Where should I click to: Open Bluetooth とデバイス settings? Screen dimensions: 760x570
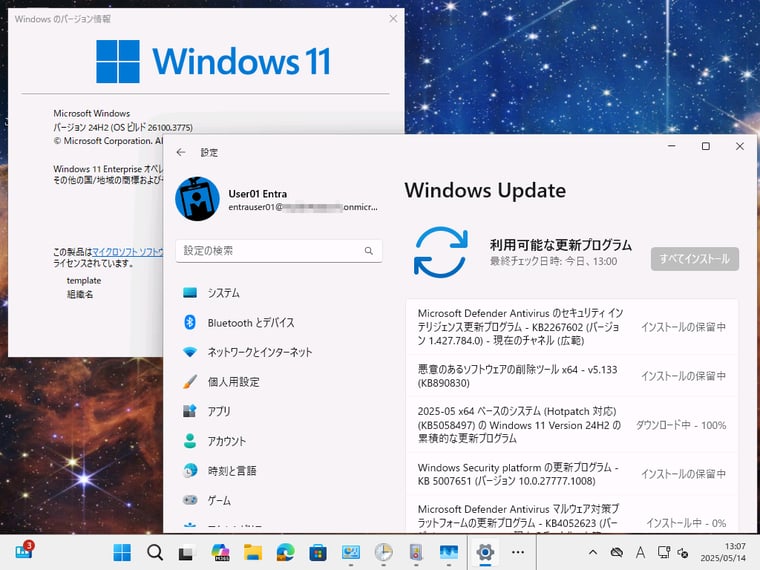point(279,322)
